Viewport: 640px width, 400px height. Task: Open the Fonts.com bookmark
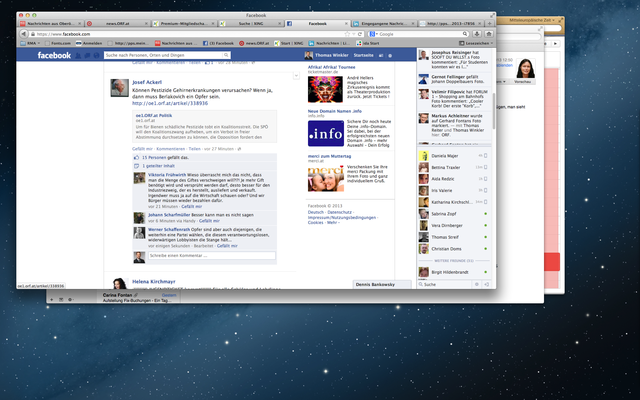point(58,43)
